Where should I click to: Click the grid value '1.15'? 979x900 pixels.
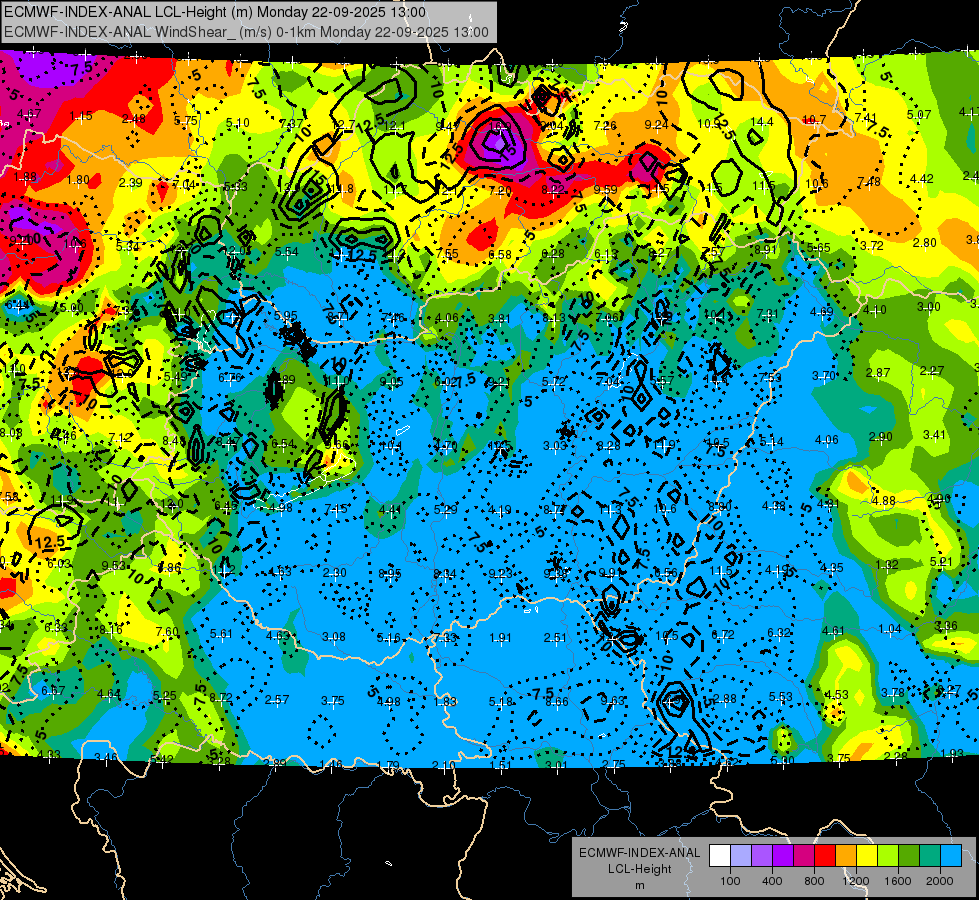click(x=81, y=116)
